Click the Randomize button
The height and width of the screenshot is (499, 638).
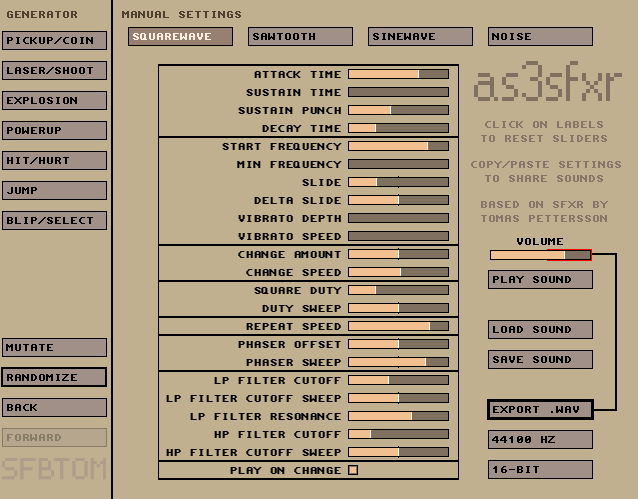point(55,377)
